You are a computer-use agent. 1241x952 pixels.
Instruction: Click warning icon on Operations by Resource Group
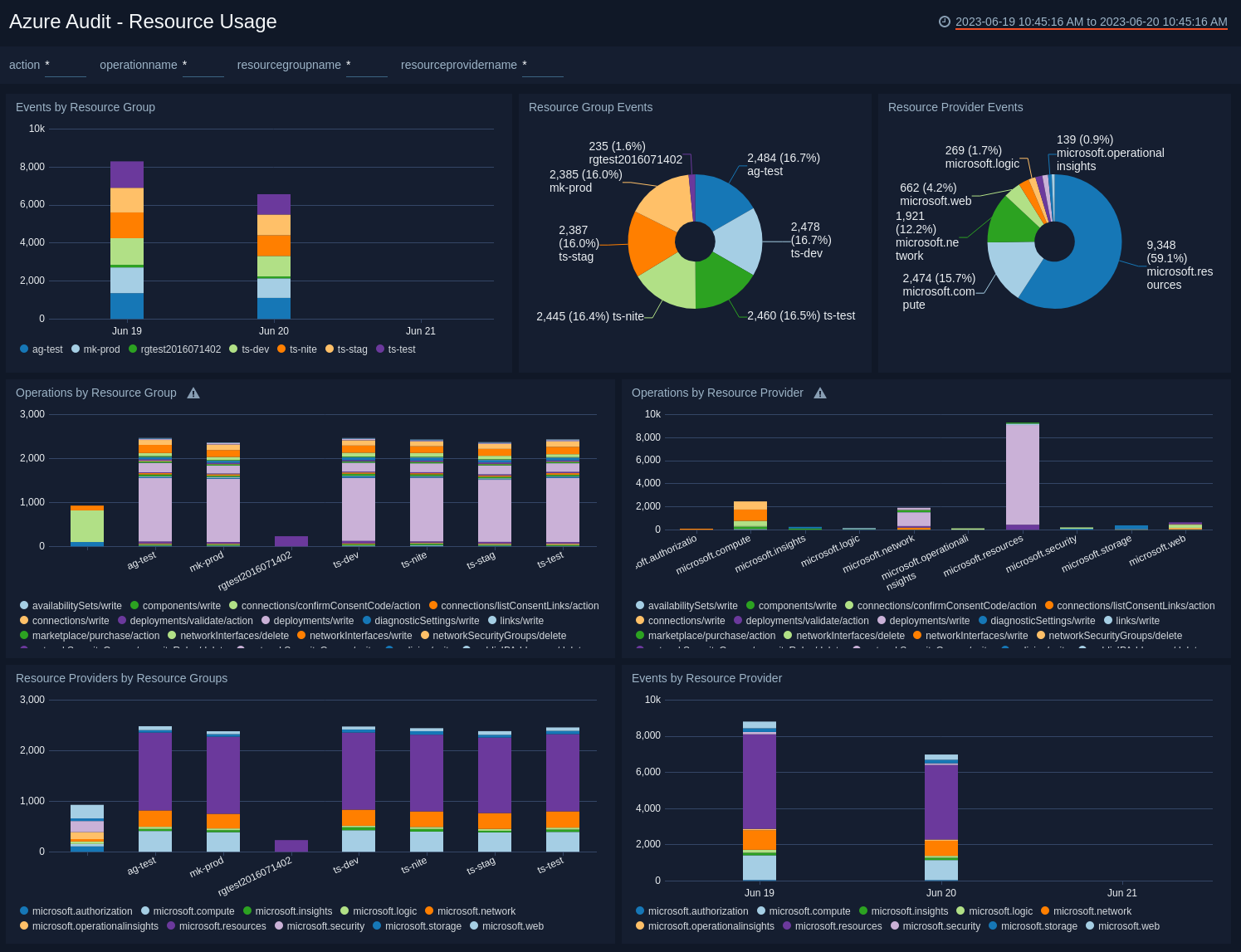tap(193, 393)
